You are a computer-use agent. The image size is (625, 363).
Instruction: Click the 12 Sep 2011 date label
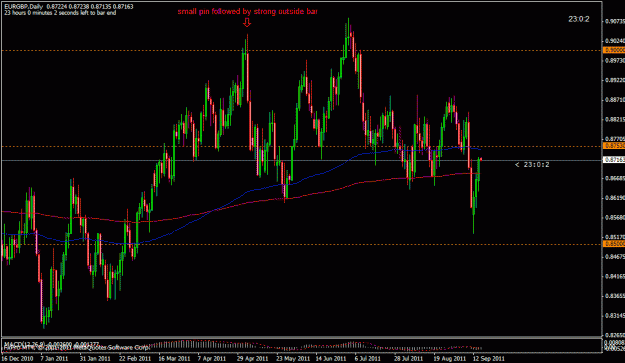(x=489, y=358)
